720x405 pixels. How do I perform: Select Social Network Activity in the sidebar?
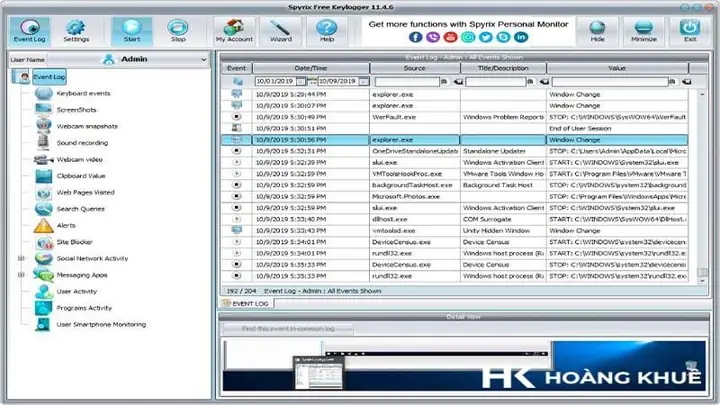(92, 259)
